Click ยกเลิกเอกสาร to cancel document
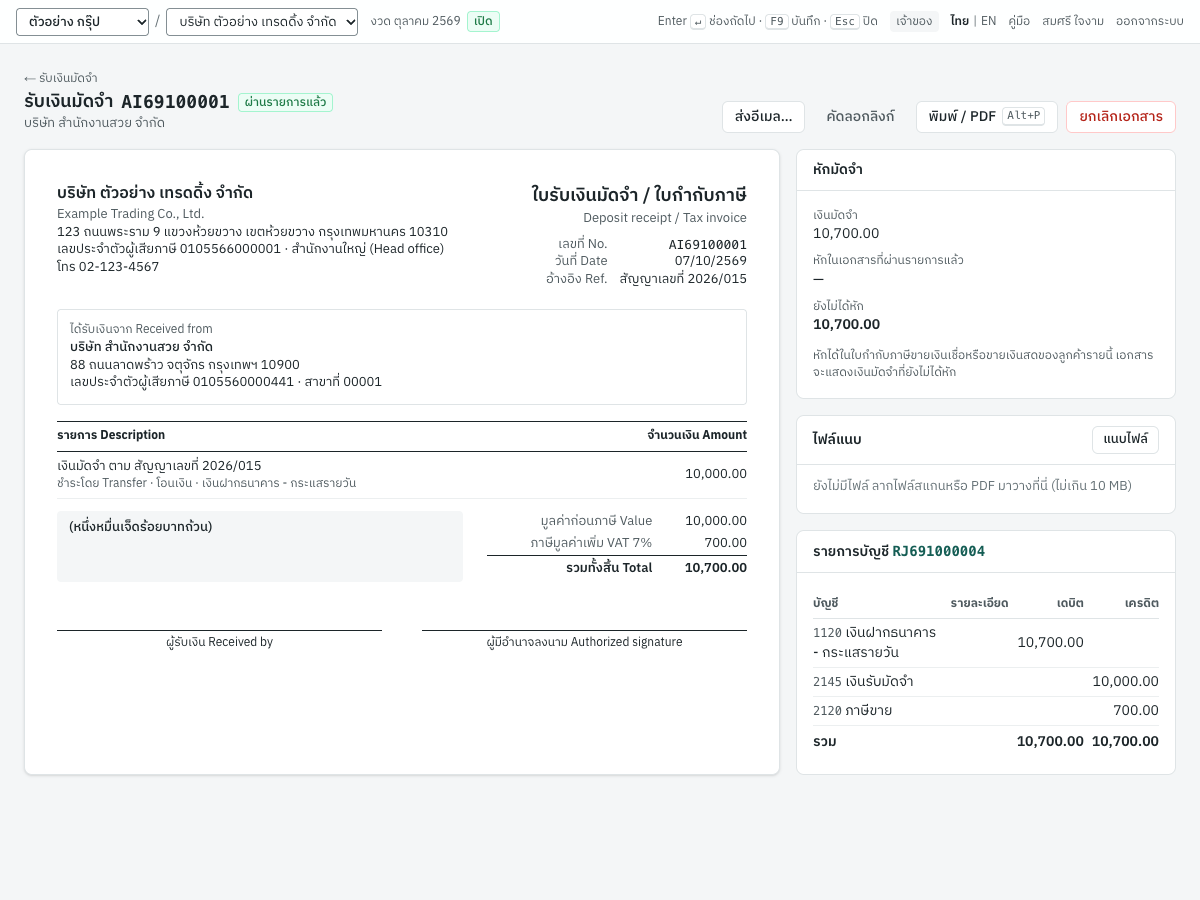Image resolution: width=1200 pixels, height=900 pixels. pos(1121,117)
